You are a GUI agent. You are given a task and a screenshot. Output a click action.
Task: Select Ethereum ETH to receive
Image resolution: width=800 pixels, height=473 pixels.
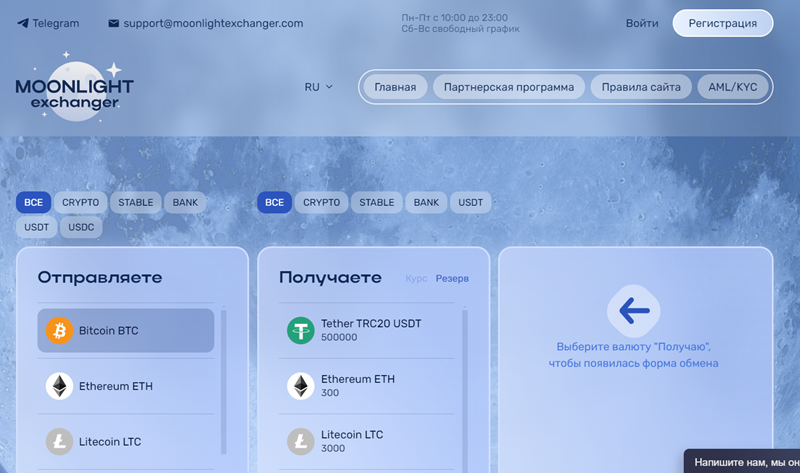(366, 386)
